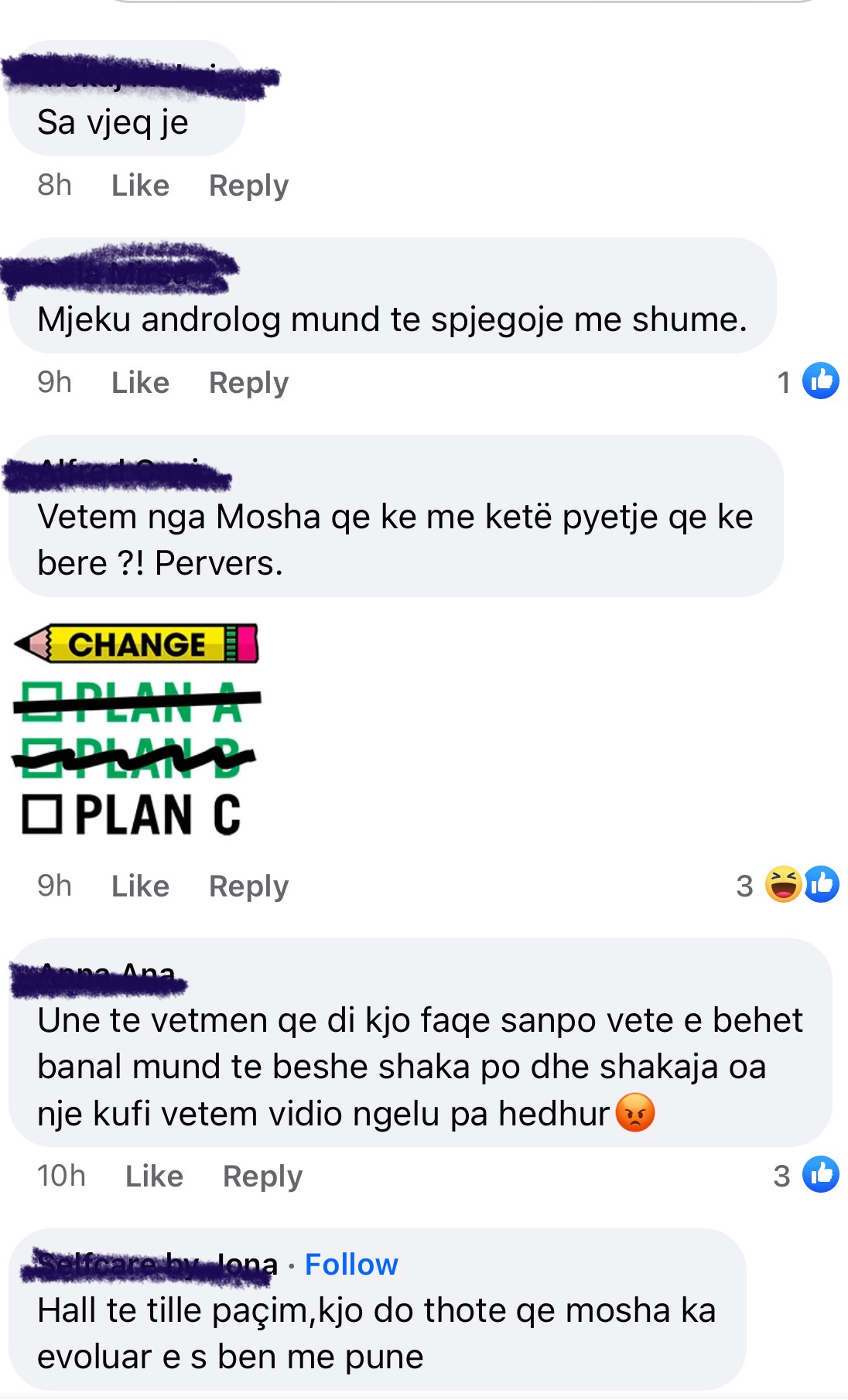This screenshot has height=1400, width=848.
Task: Like the 'Mjeku androlog' comment
Action: [140, 382]
